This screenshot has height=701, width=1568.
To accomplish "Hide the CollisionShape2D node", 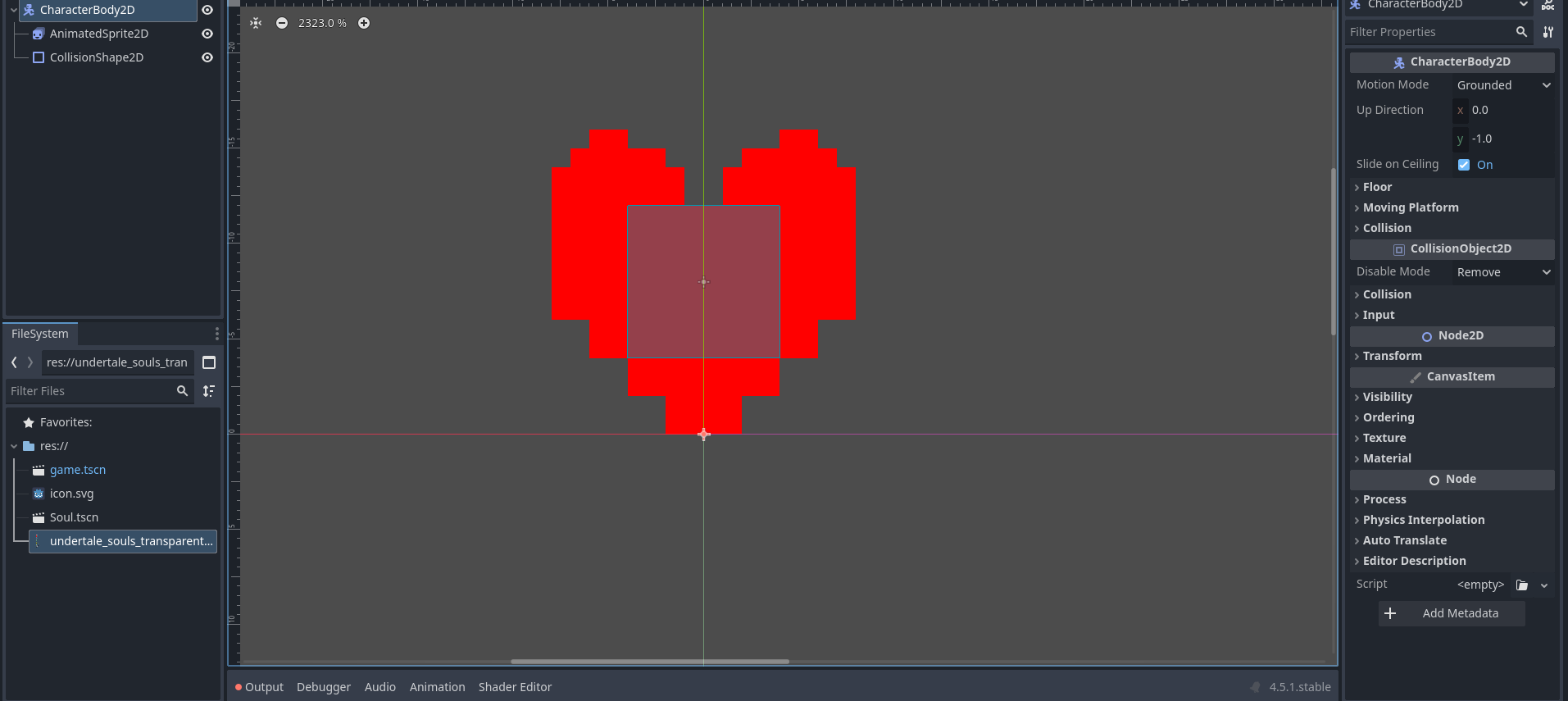I will [207, 57].
